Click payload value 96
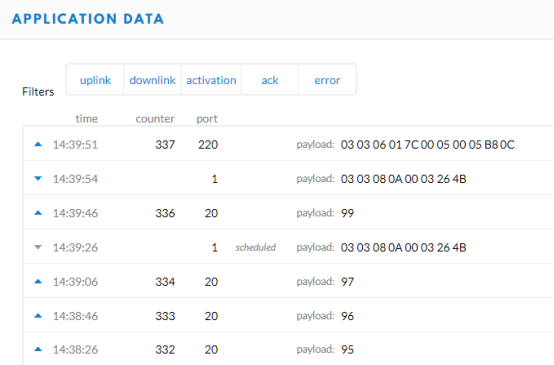554x365 pixels. pos(347,316)
